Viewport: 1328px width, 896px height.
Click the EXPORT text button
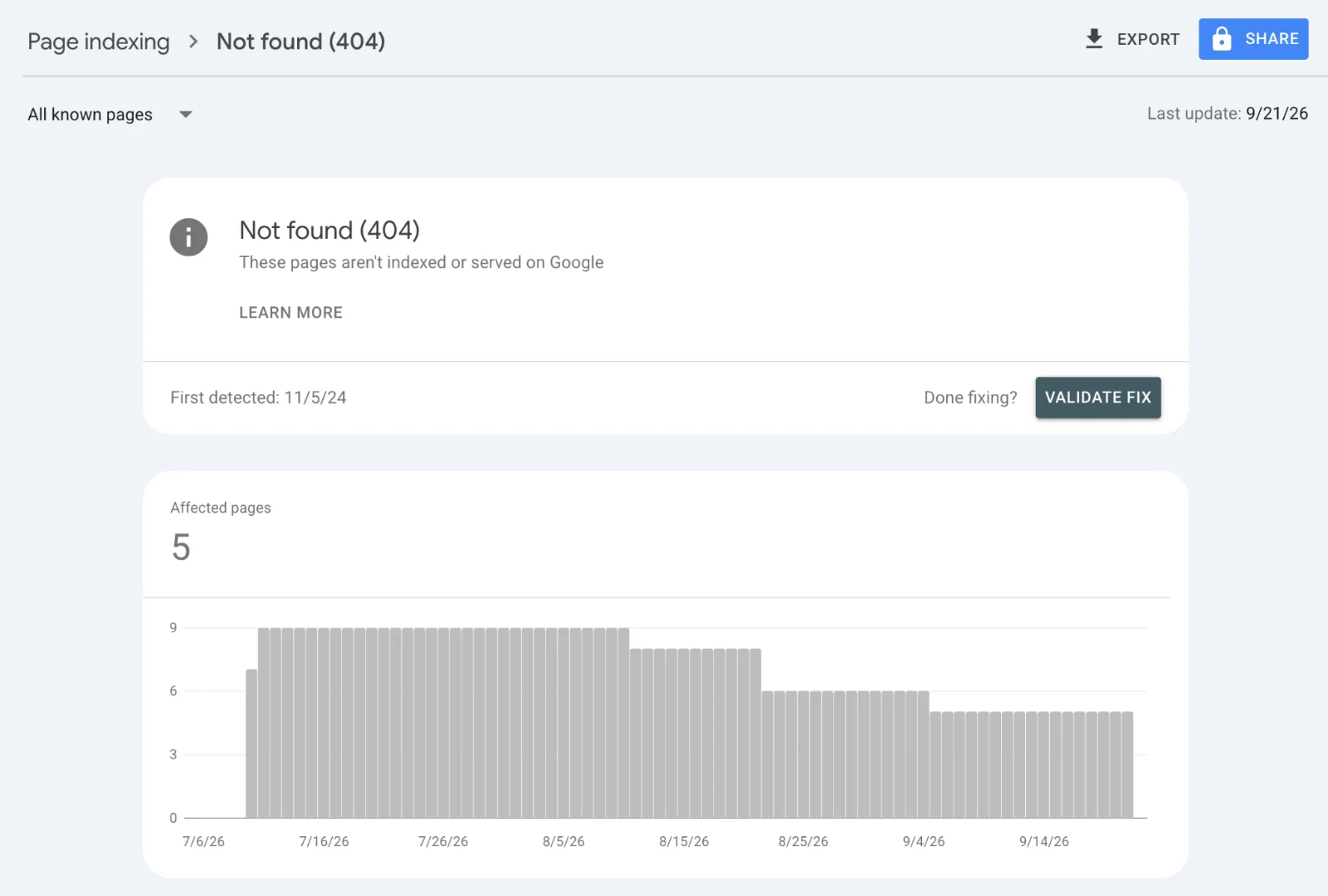click(1148, 39)
